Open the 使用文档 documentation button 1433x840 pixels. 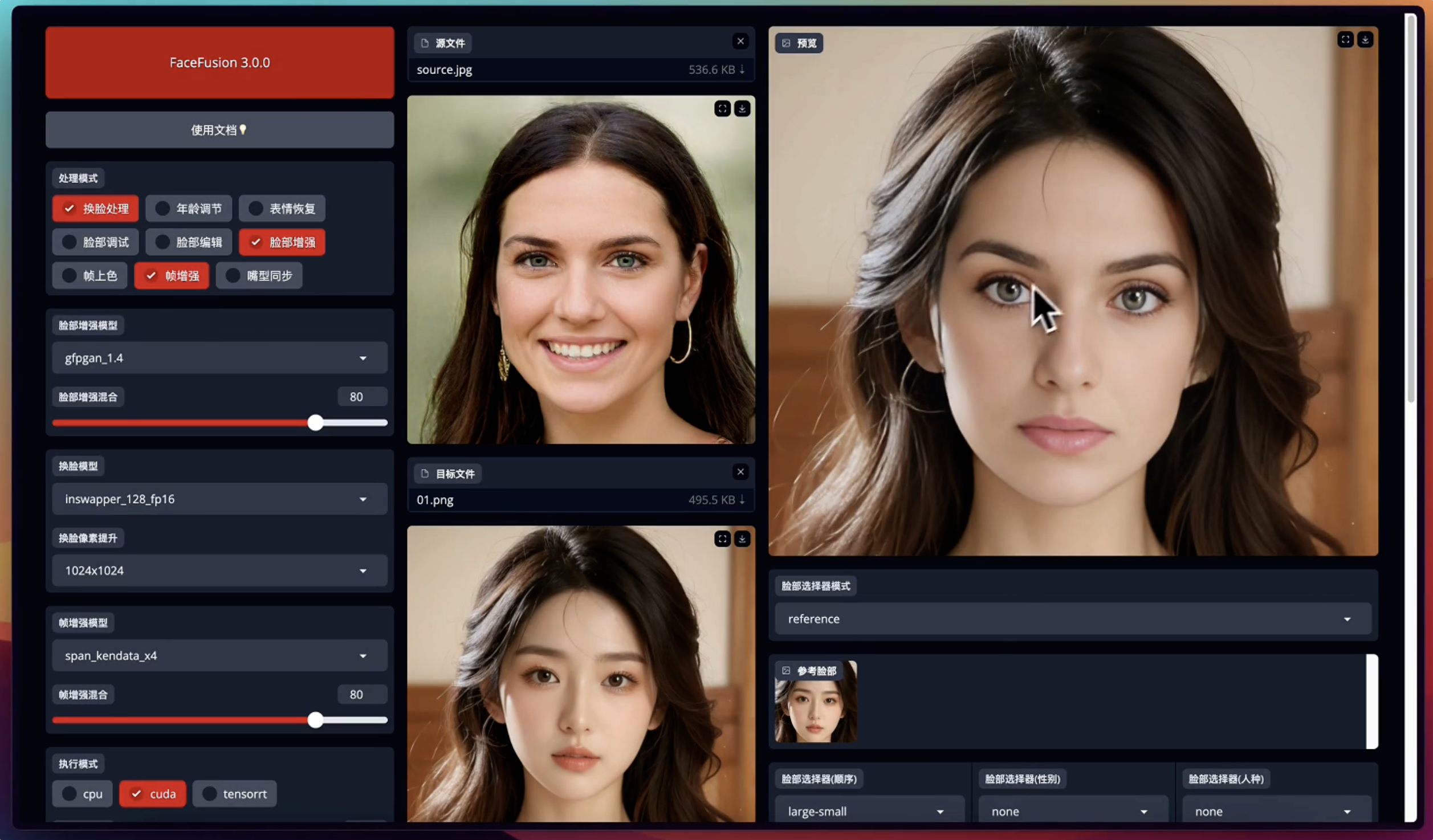point(219,130)
